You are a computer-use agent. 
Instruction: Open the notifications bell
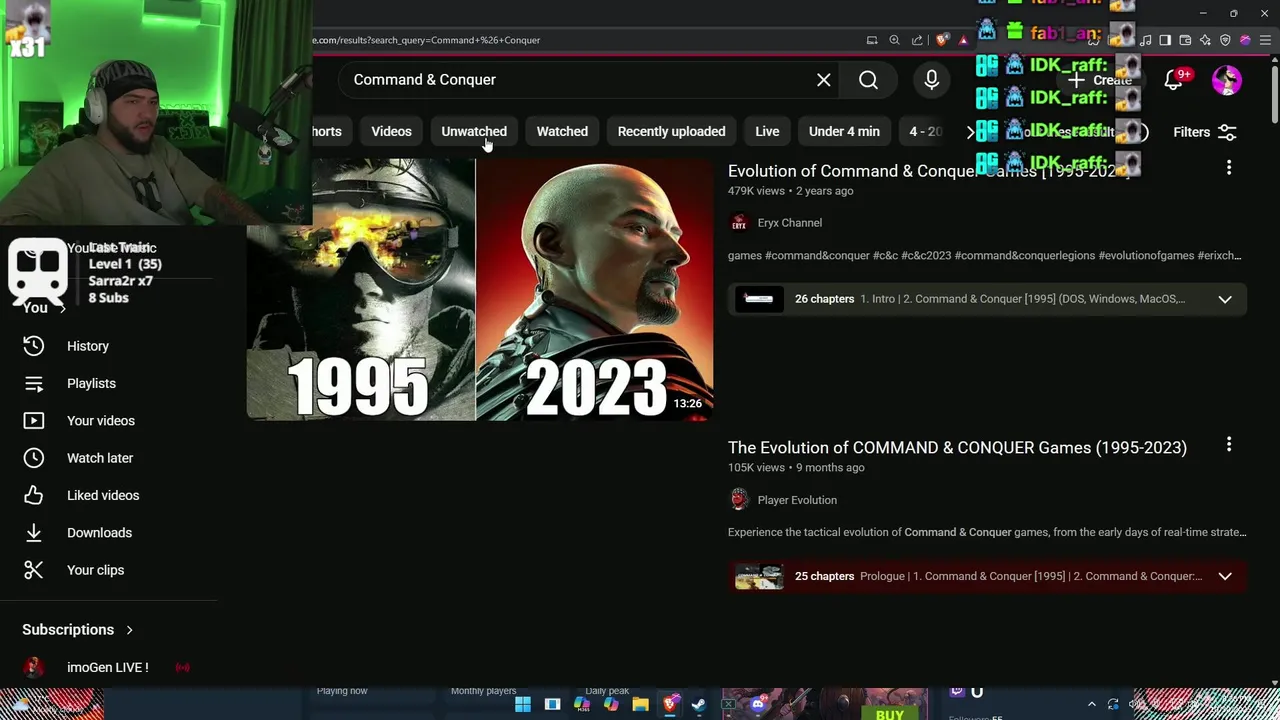(x=1174, y=80)
